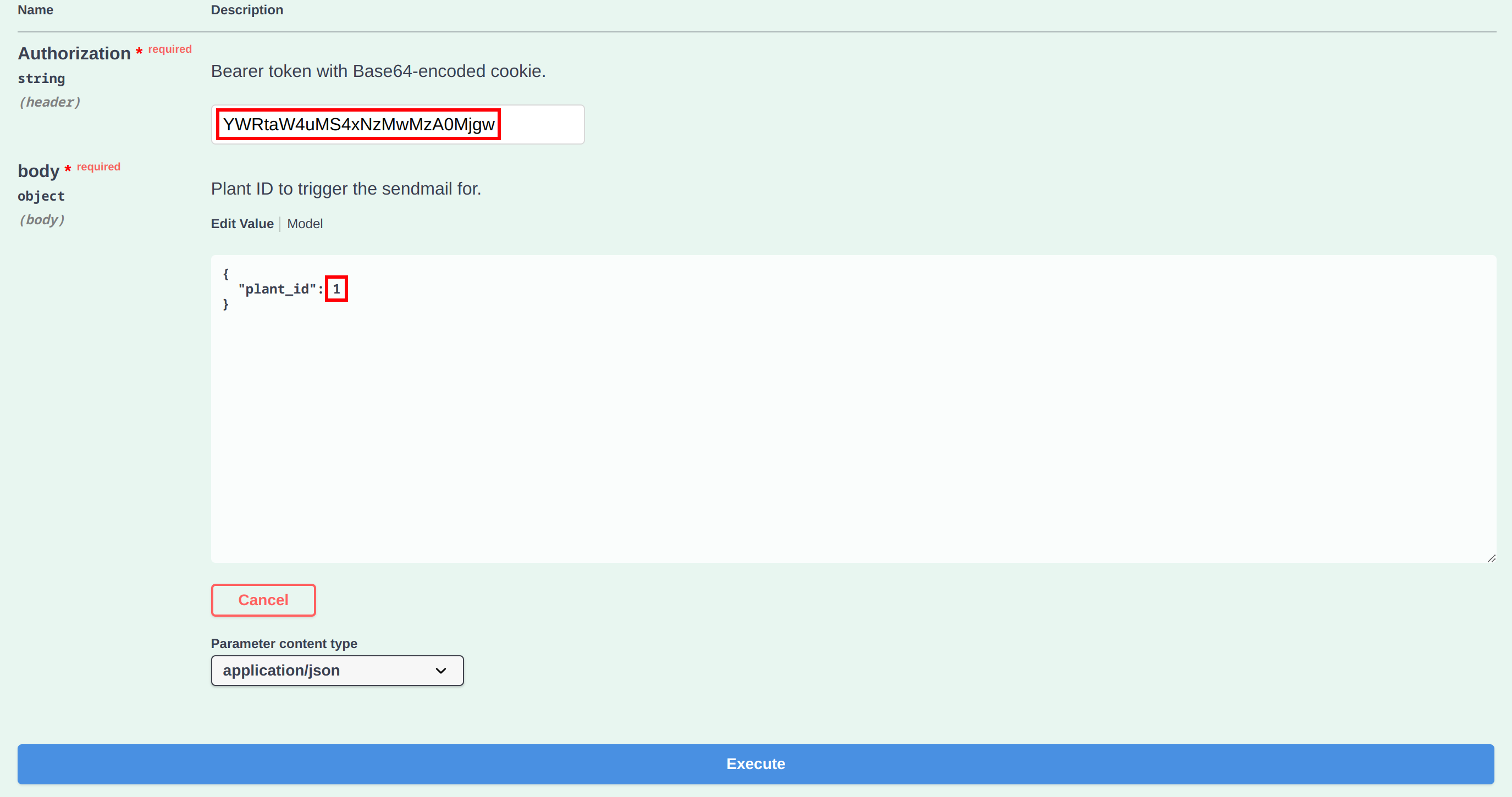Click the blue Execute button
Viewport: 1512px width, 797px height.
click(755, 763)
